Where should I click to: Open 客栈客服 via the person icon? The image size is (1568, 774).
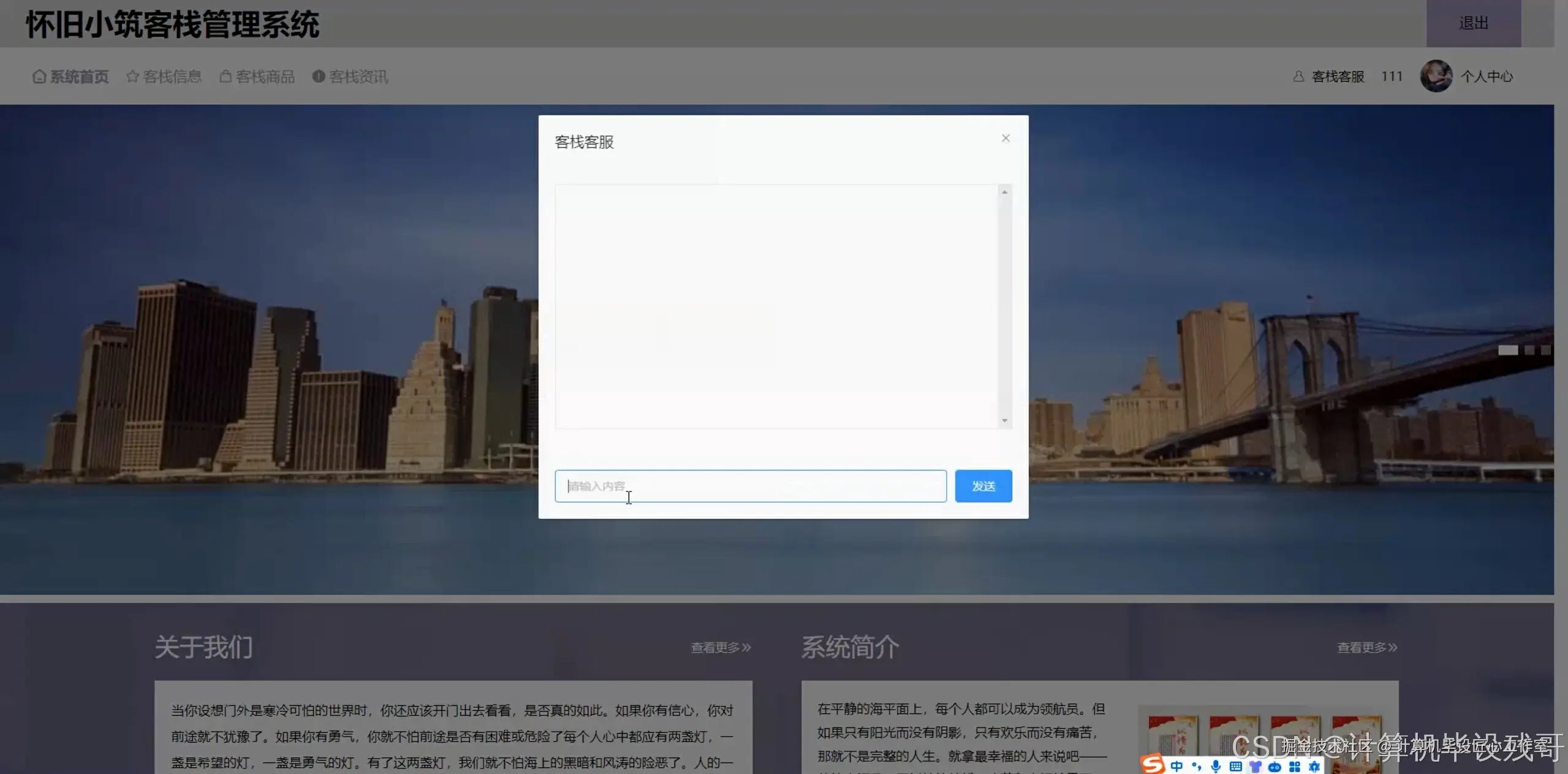1299,76
